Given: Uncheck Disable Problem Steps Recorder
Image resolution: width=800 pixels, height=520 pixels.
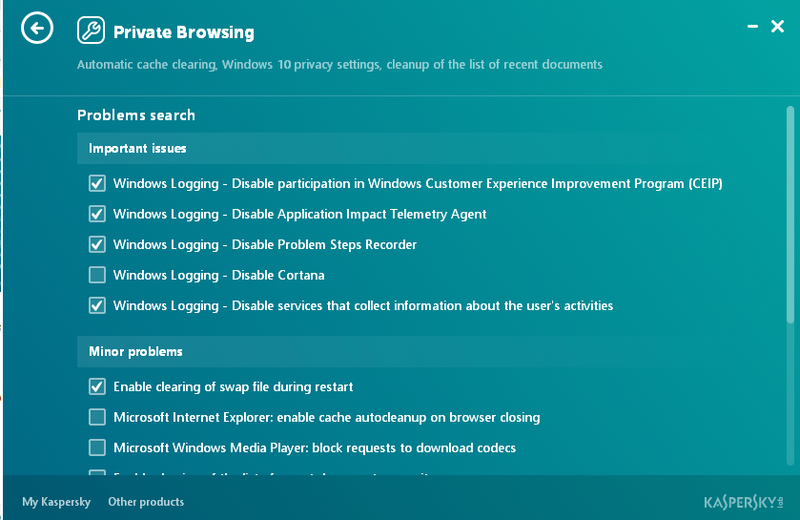Looking at the screenshot, I should [97, 244].
